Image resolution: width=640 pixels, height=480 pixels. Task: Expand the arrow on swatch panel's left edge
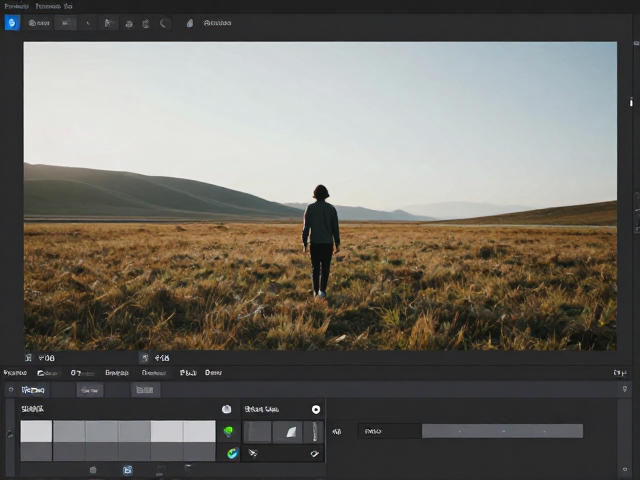[x=10, y=434]
